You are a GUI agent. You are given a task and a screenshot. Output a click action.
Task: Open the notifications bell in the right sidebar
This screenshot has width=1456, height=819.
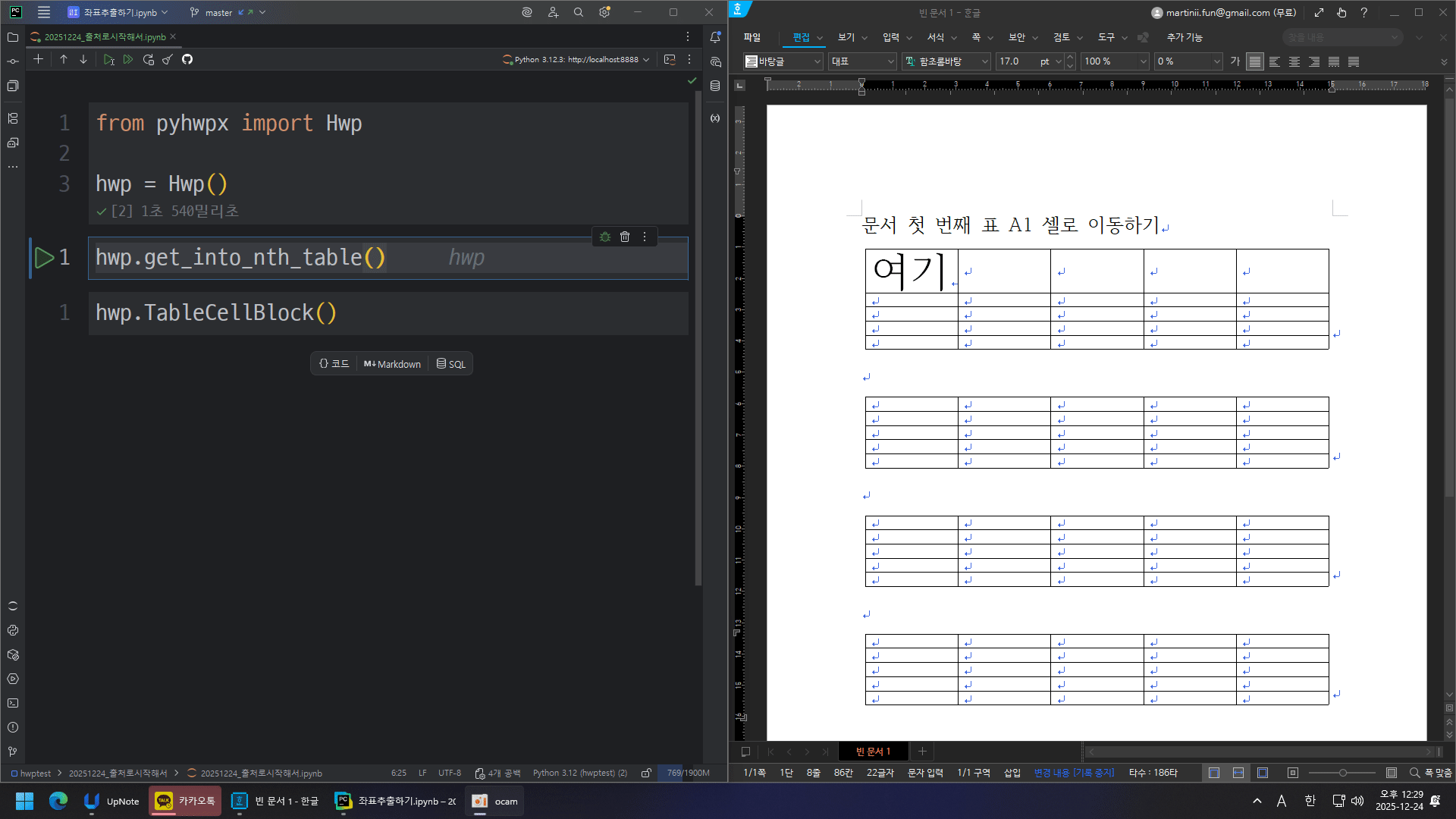click(714, 36)
